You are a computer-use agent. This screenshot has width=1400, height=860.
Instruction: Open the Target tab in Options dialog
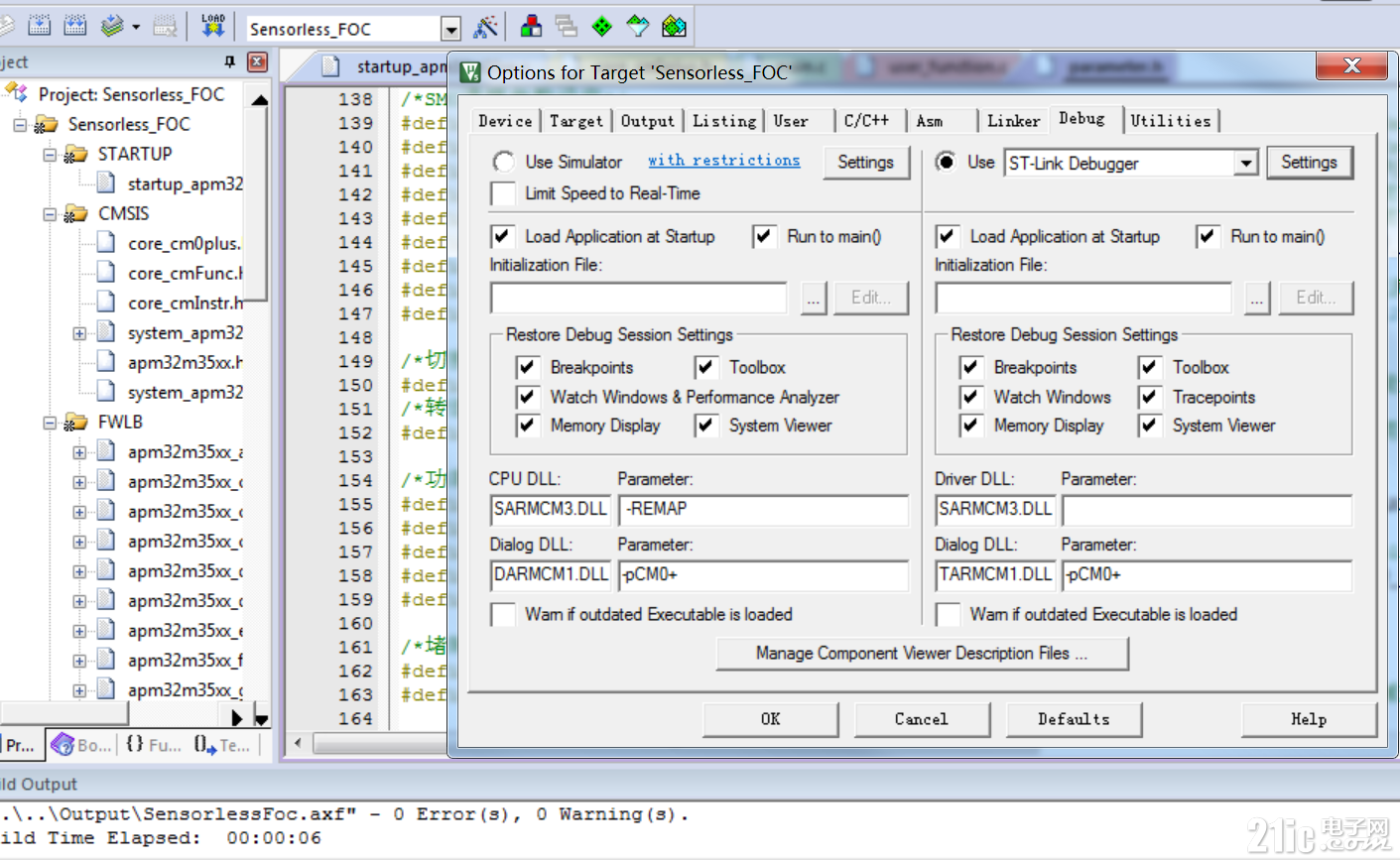click(576, 121)
